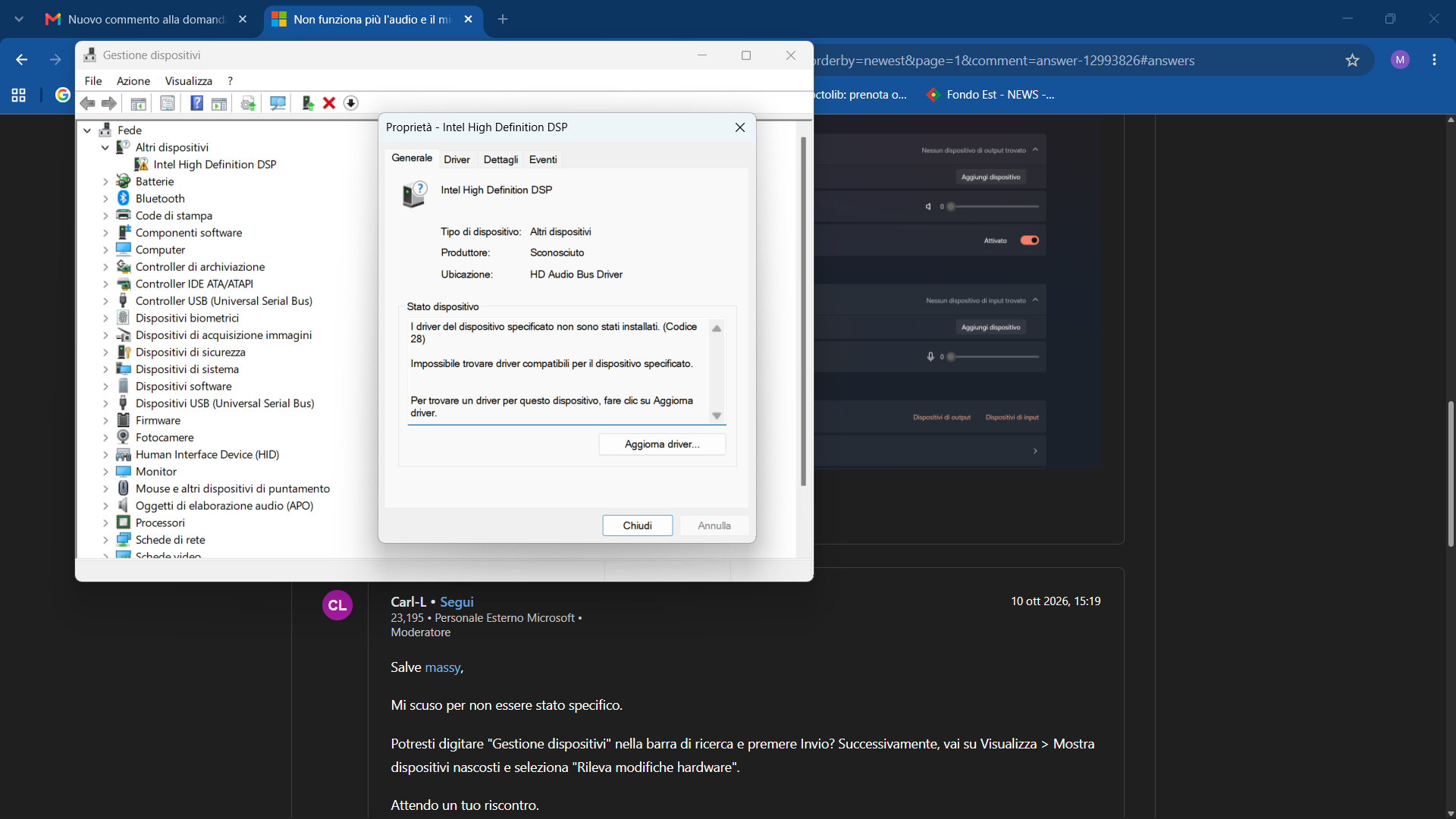Open the Properties toolbar icon in Device Manager
Screen dimensions: 1456x819
(167, 103)
